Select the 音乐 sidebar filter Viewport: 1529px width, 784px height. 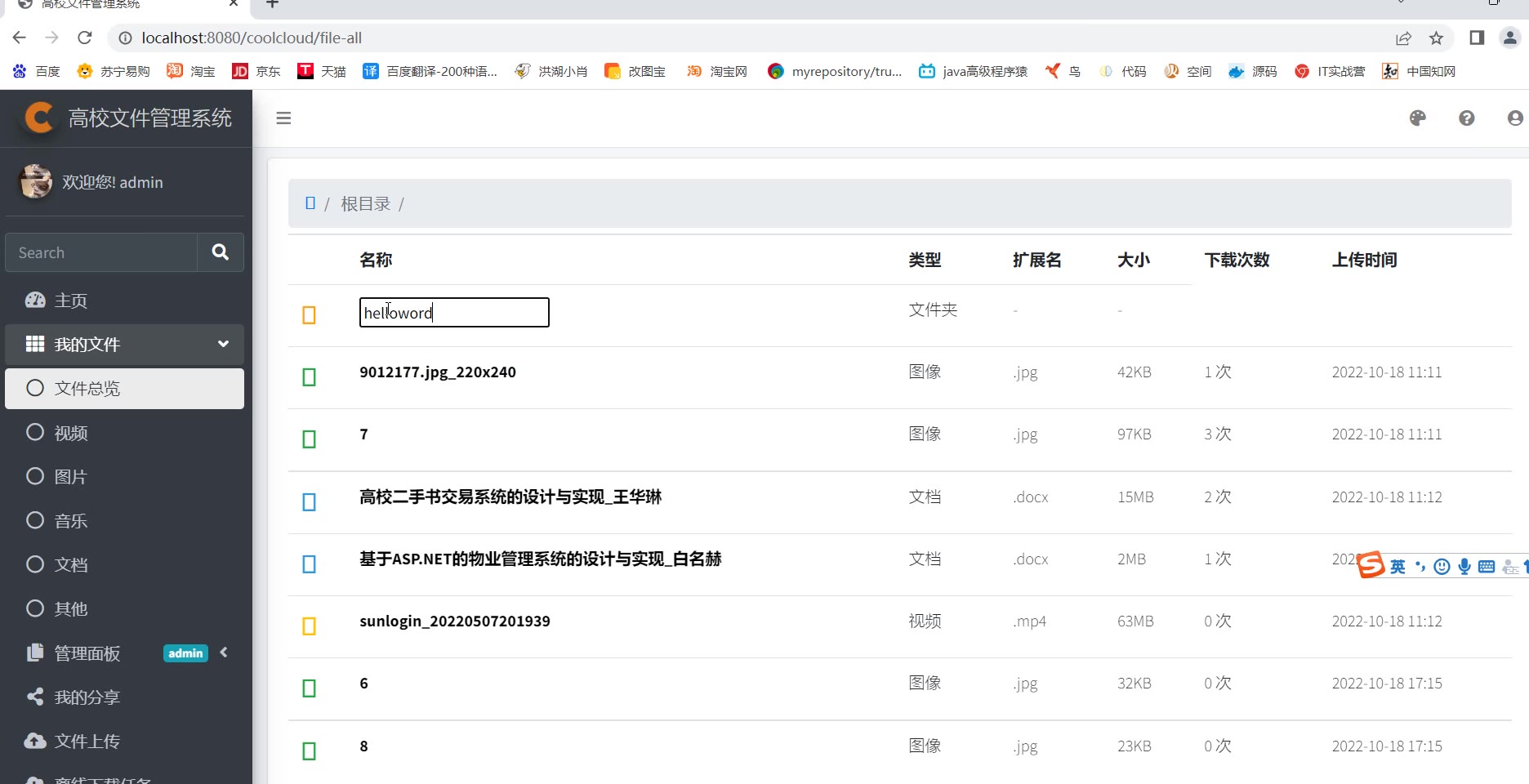tap(70, 521)
